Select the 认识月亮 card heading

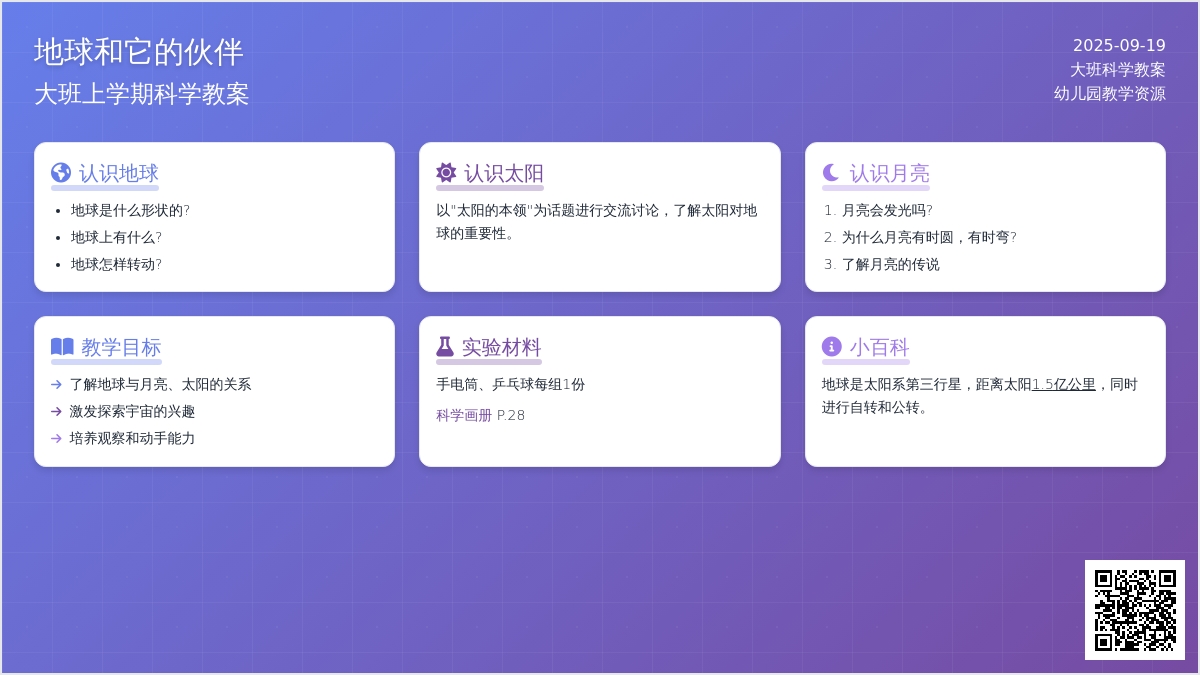coord(889,173)
